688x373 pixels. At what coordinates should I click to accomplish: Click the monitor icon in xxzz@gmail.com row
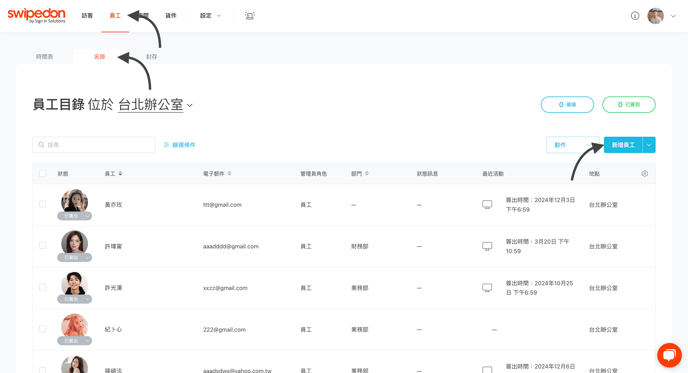click(487, 288)
